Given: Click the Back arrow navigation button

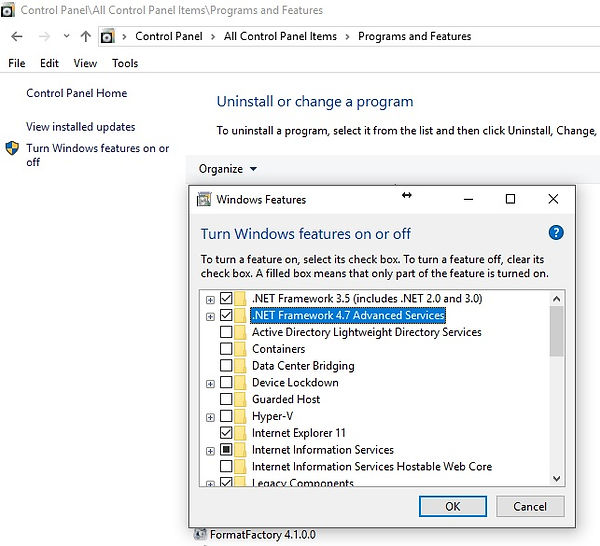Looking at the screenshot, I should [x=17, y=37].
